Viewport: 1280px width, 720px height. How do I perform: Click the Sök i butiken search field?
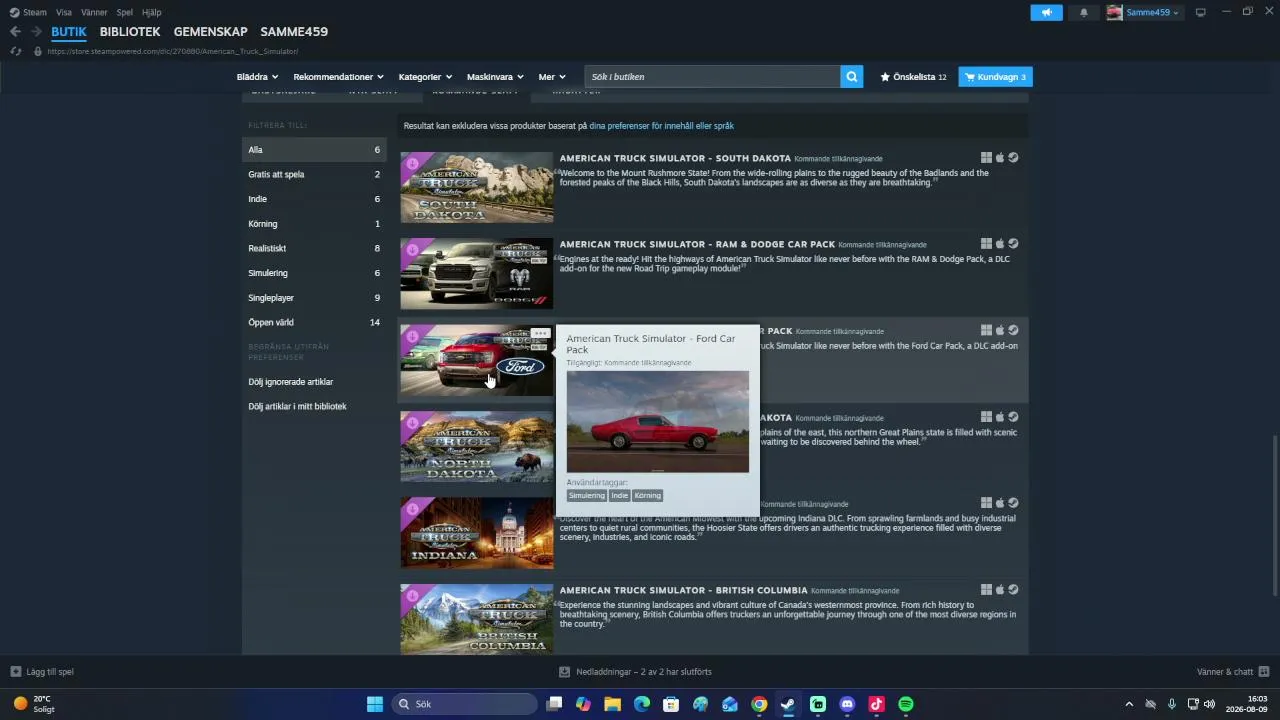pyautogui.click(x=712, y=77)
